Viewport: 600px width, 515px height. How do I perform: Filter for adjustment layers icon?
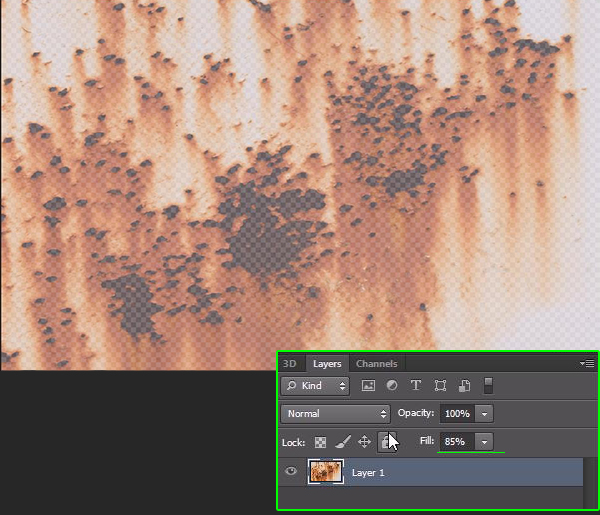[x=391, y=386]
